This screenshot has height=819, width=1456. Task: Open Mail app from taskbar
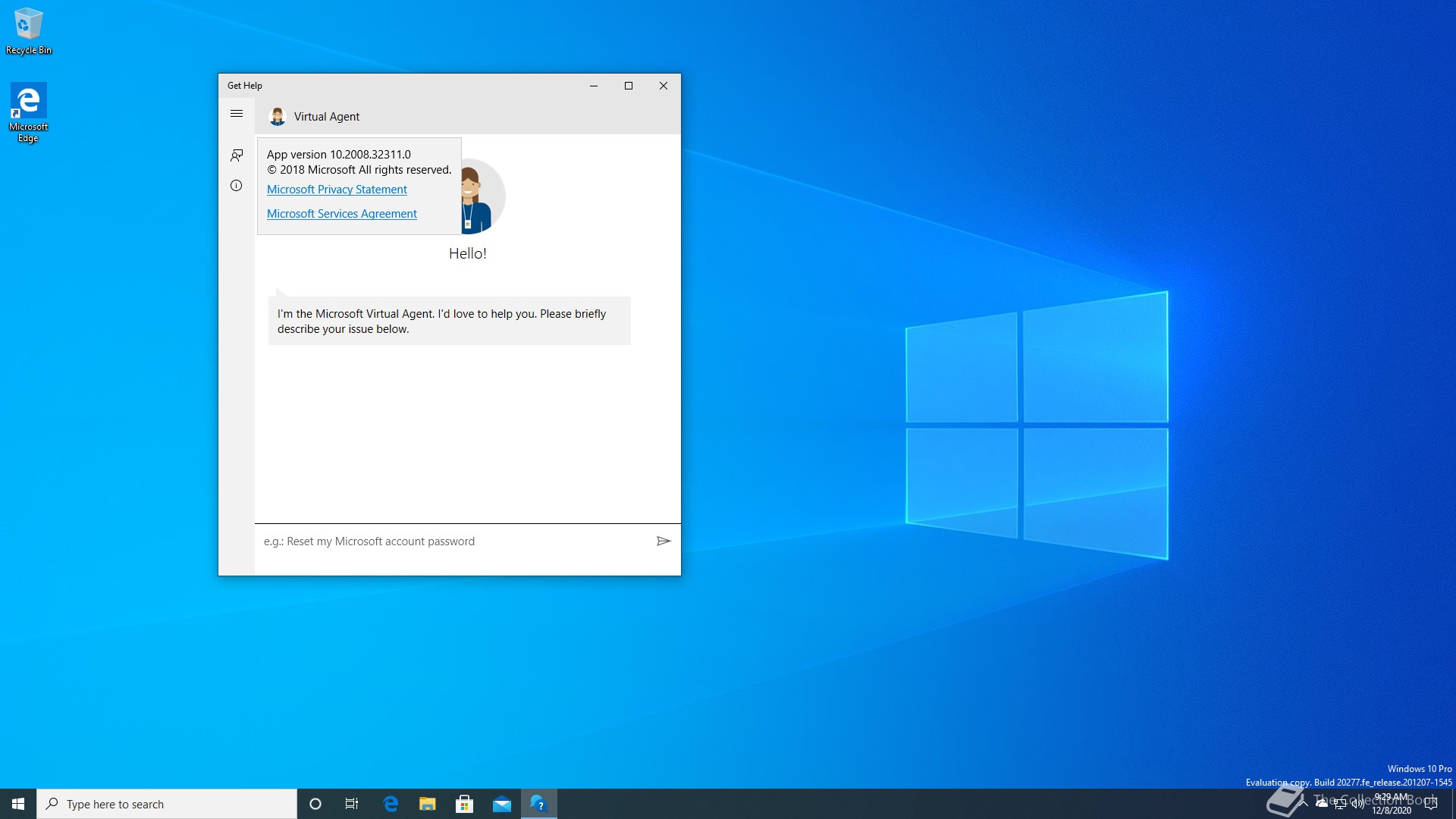pyautogui.click(x=502, y=804)
